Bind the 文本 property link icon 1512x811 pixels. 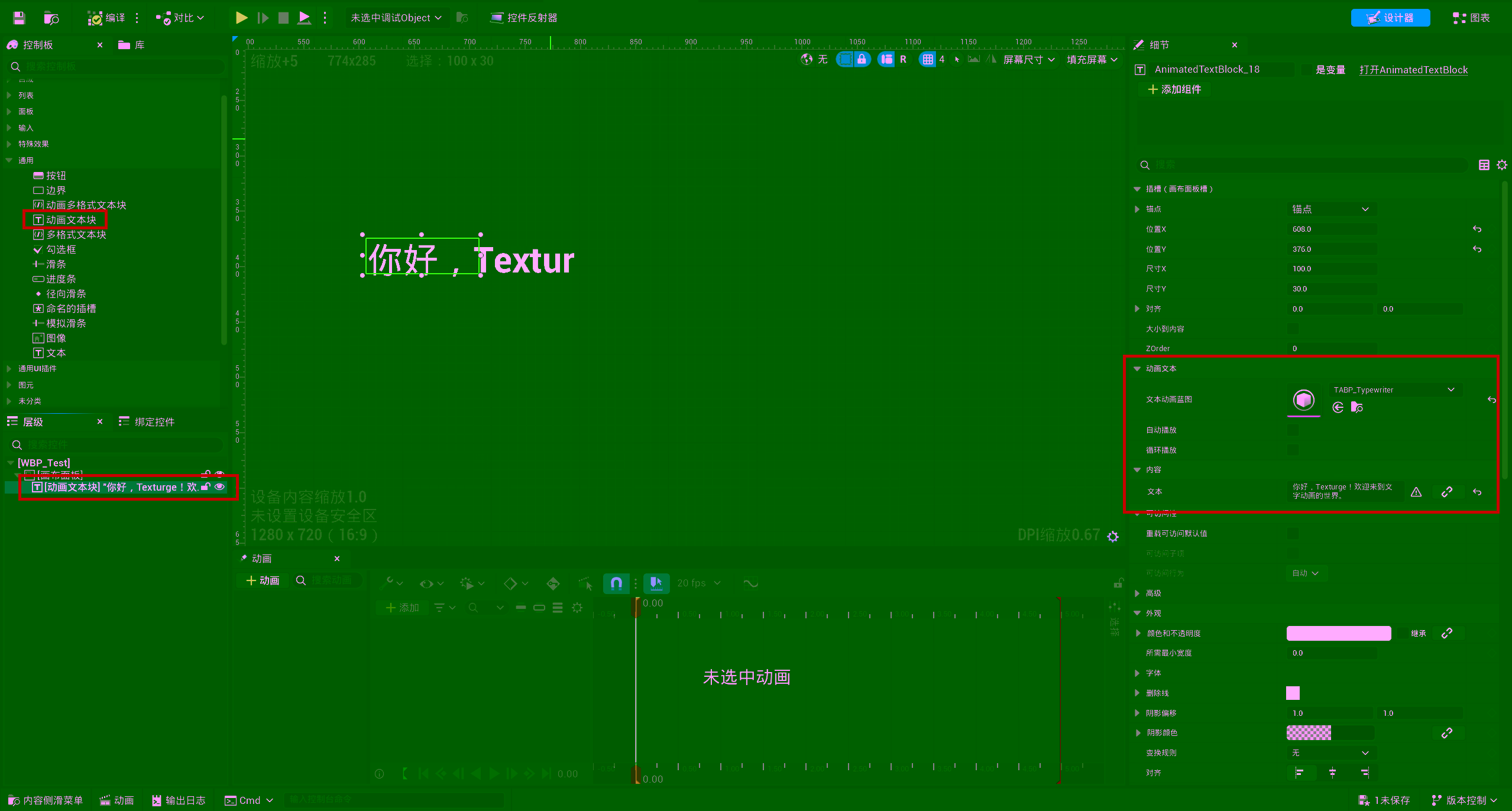coord(1447,492)
